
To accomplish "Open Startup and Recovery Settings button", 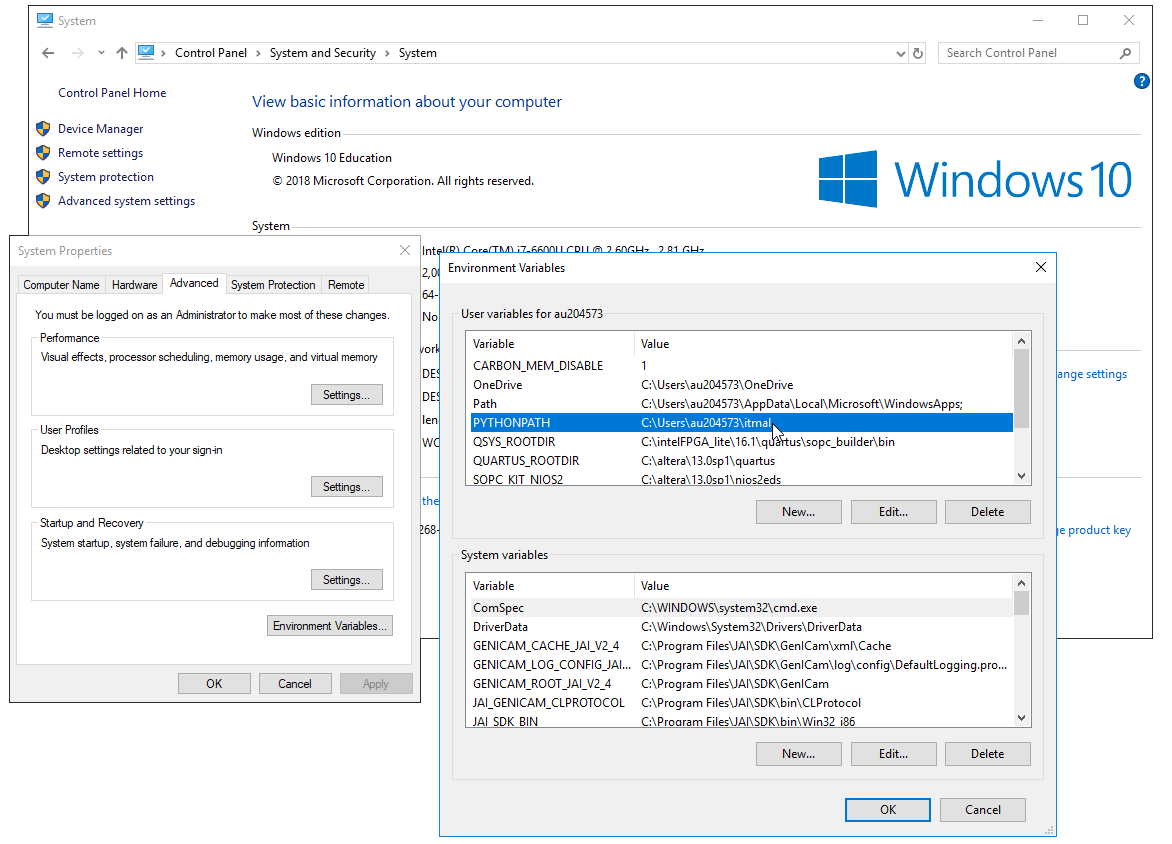I will [347, 579].
